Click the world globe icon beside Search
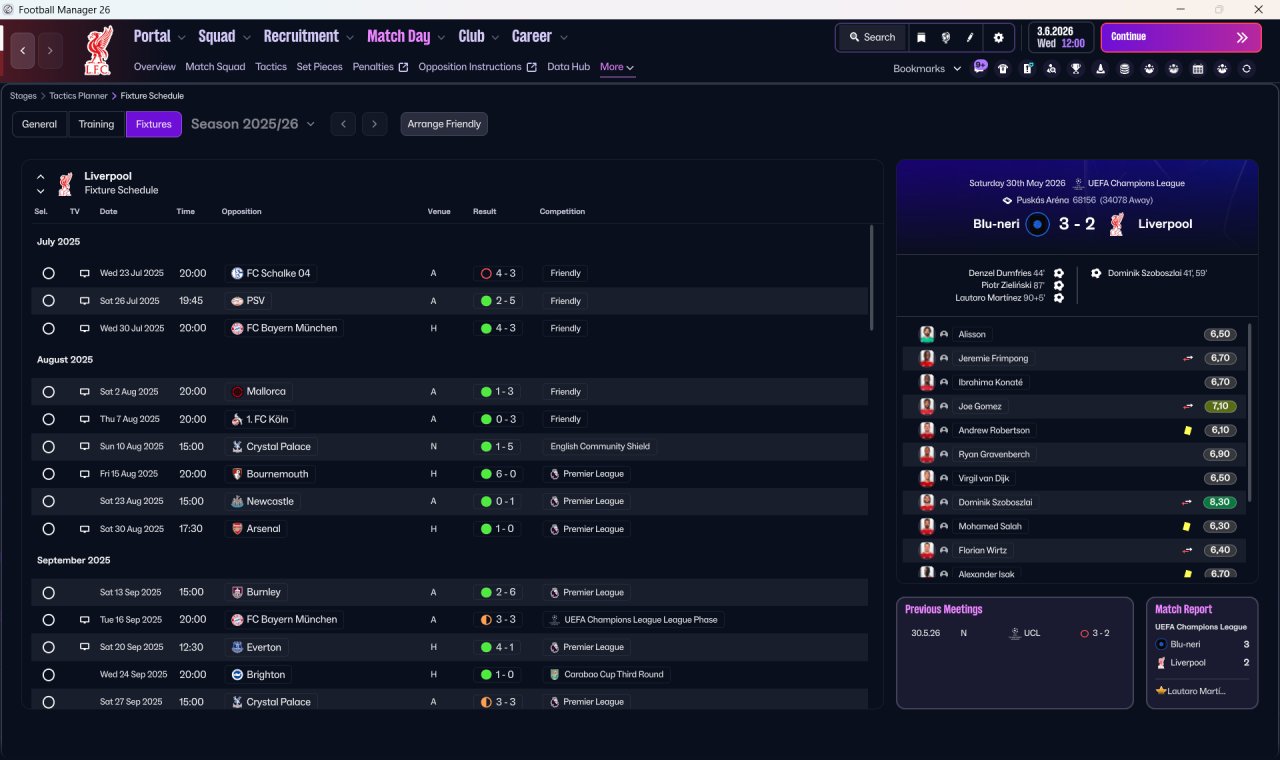The width and height of the screenshot is (1280, 760). click(x=945, y=37)
